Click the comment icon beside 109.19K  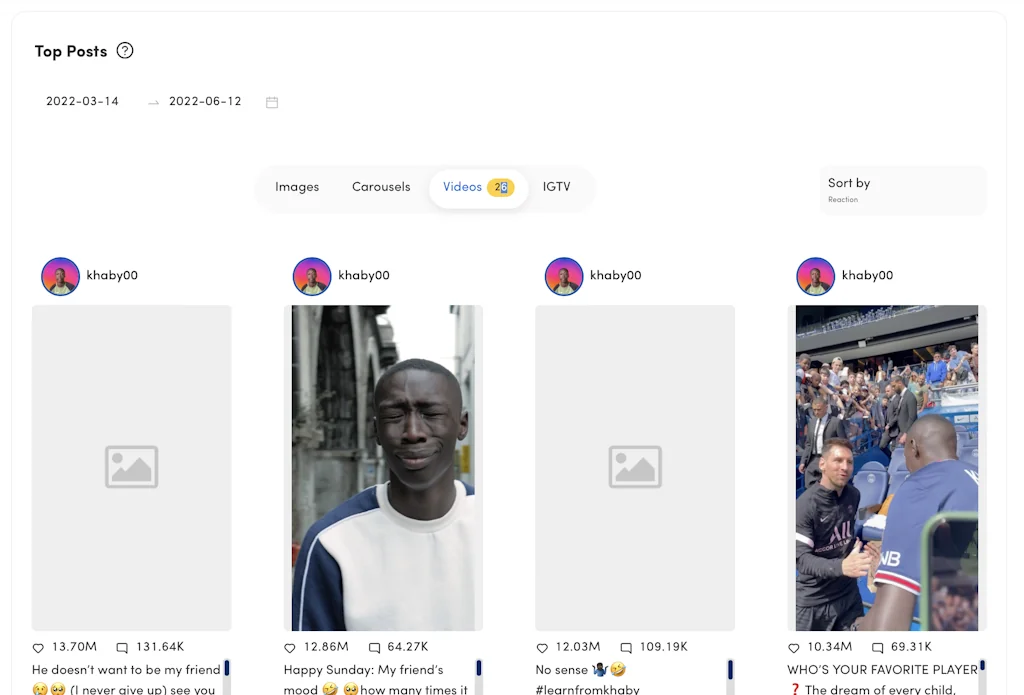626,648
